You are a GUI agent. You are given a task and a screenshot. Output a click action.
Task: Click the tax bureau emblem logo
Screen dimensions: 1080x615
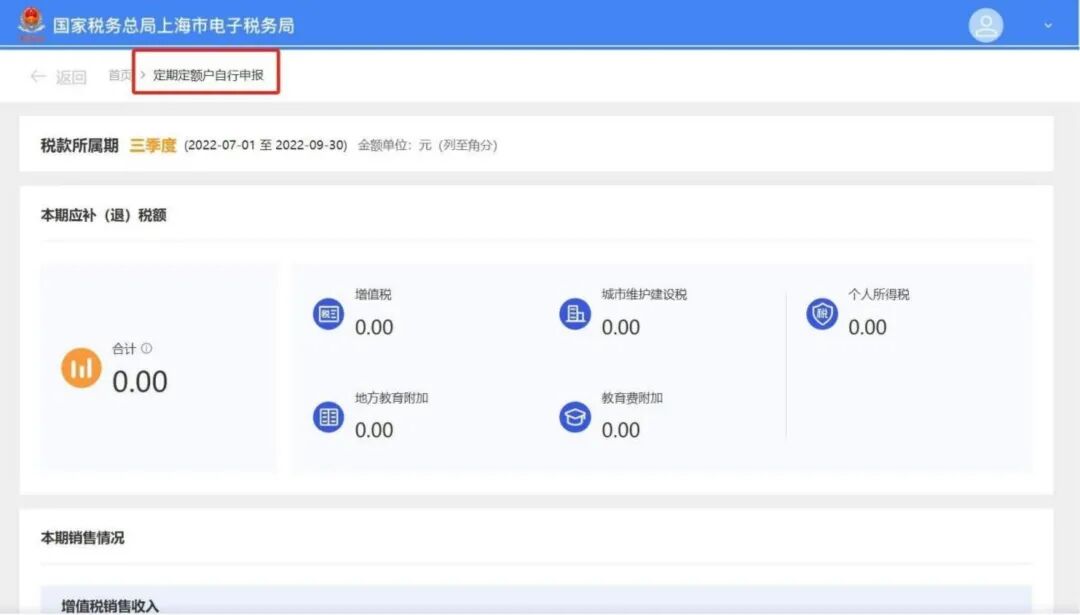[31, 23]
